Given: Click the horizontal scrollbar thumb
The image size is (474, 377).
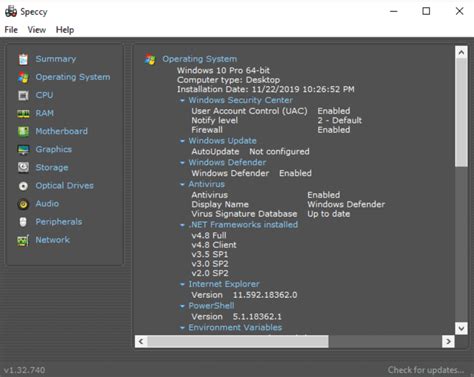Looking at the screenshot, I should (x=238, y=341).
